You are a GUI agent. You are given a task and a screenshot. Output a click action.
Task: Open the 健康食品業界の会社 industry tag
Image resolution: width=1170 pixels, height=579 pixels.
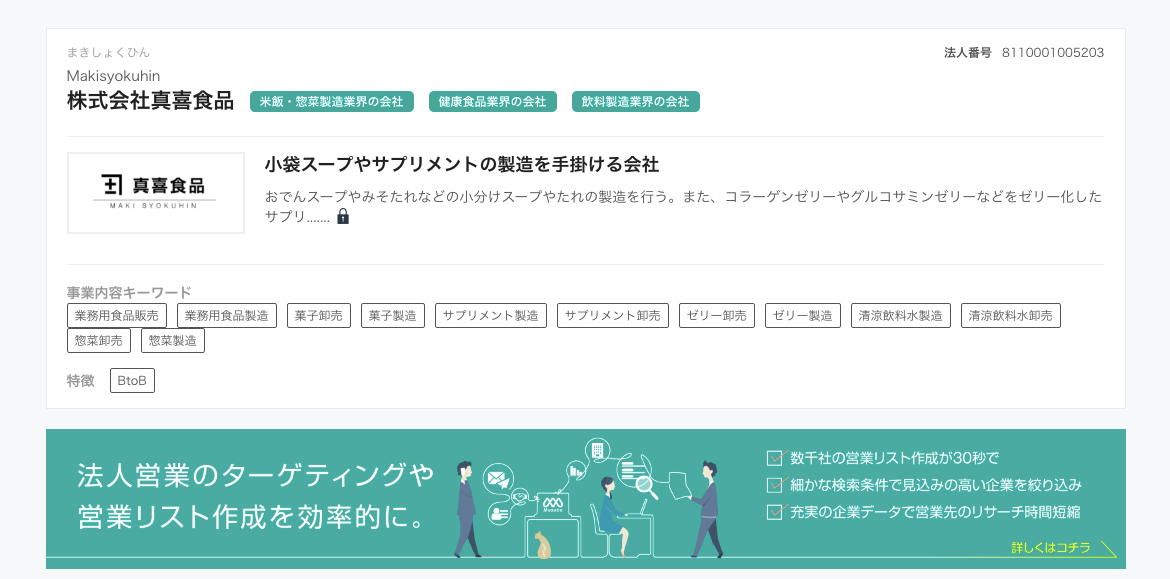pos(492,101)
